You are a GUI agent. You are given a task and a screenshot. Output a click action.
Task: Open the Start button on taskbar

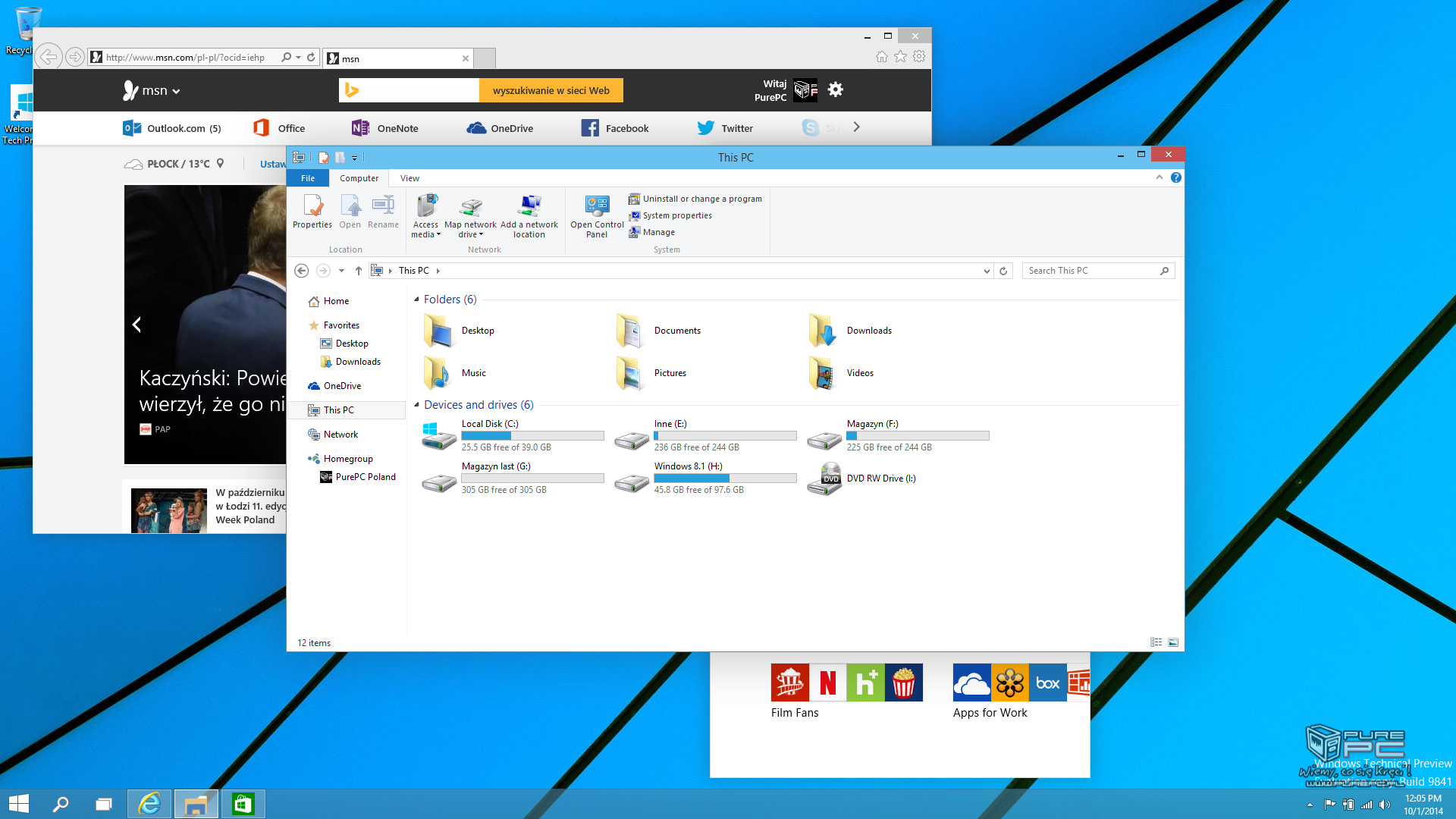click(18, 804)
